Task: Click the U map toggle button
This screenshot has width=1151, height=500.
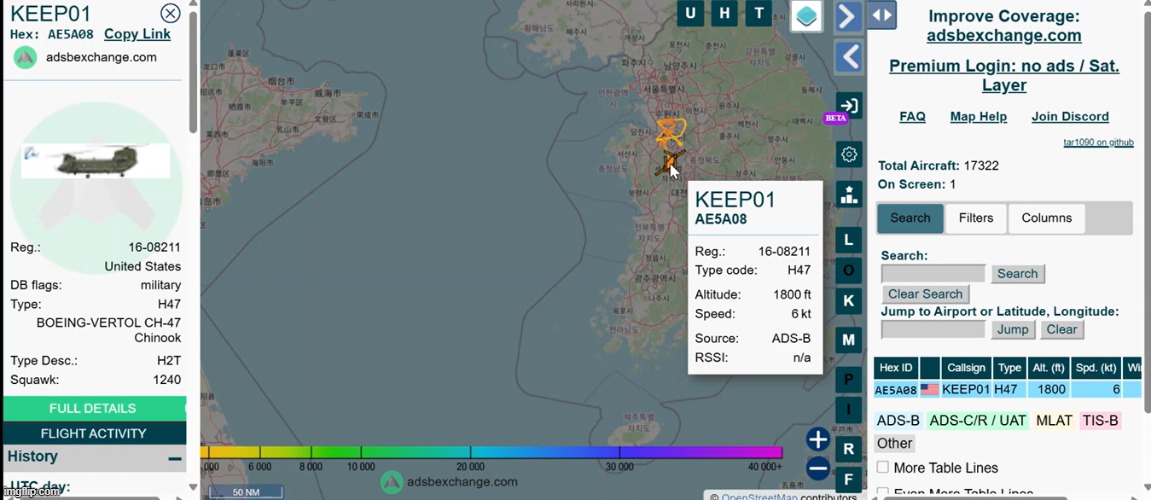Action: click(690, 13)
